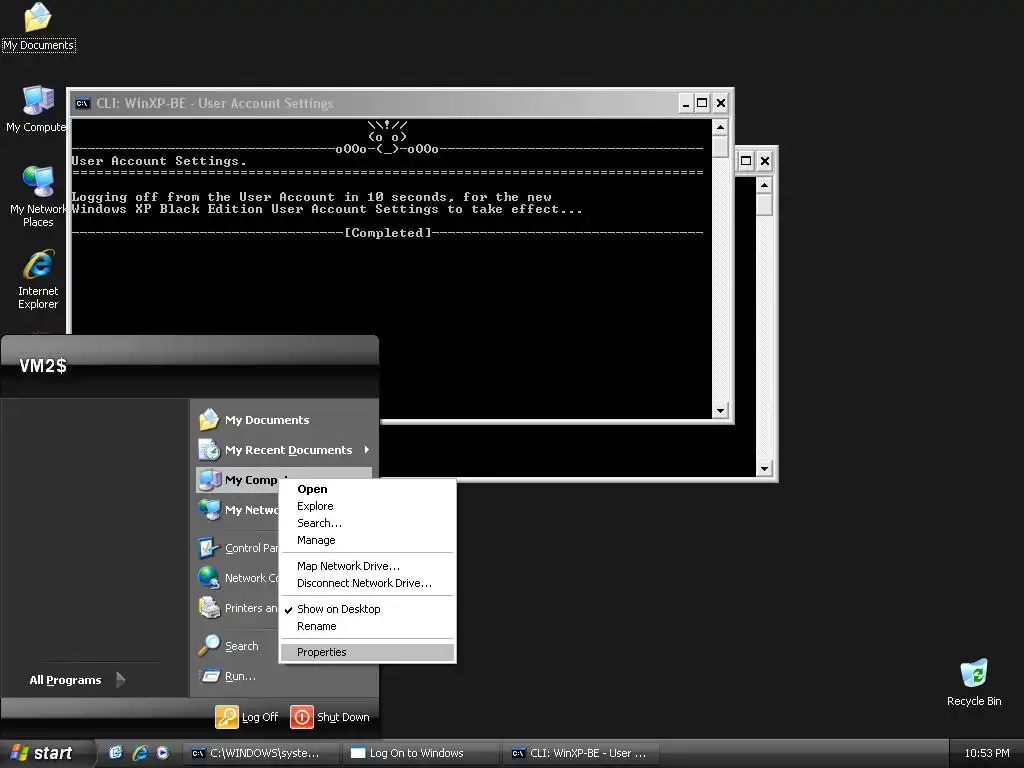The height and width of the screenshot is (768, 1024).
Task: Click Show Desktop quick launch icon
Action: click(x=116, y=753)
